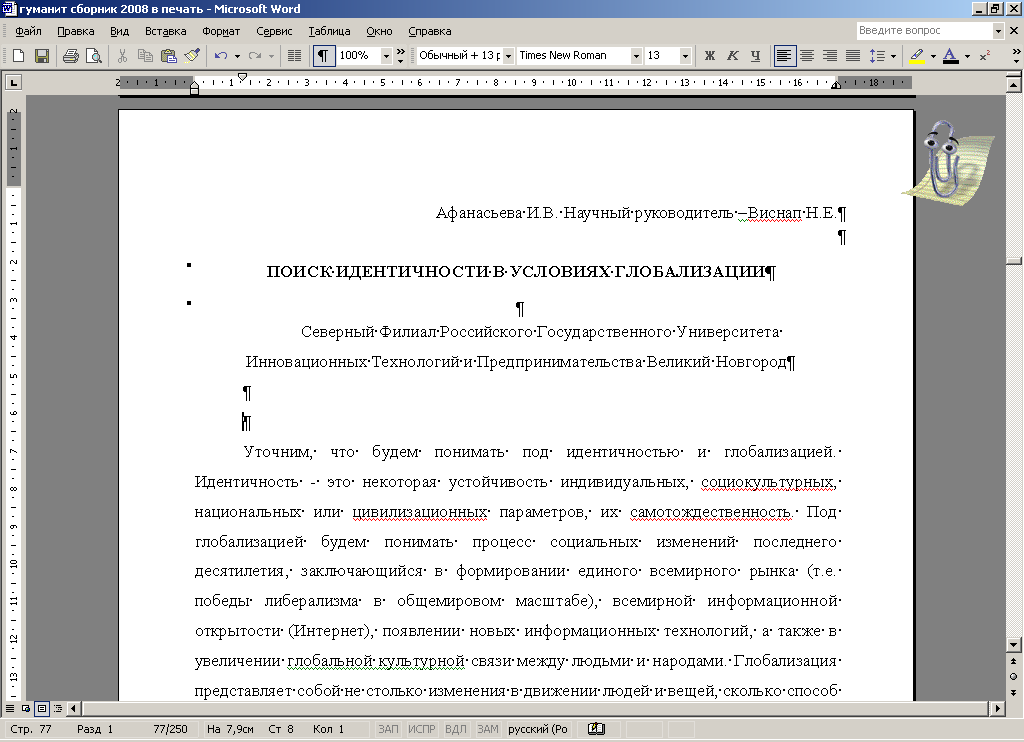Click the spelling status book icon

[x=596, y=730]
